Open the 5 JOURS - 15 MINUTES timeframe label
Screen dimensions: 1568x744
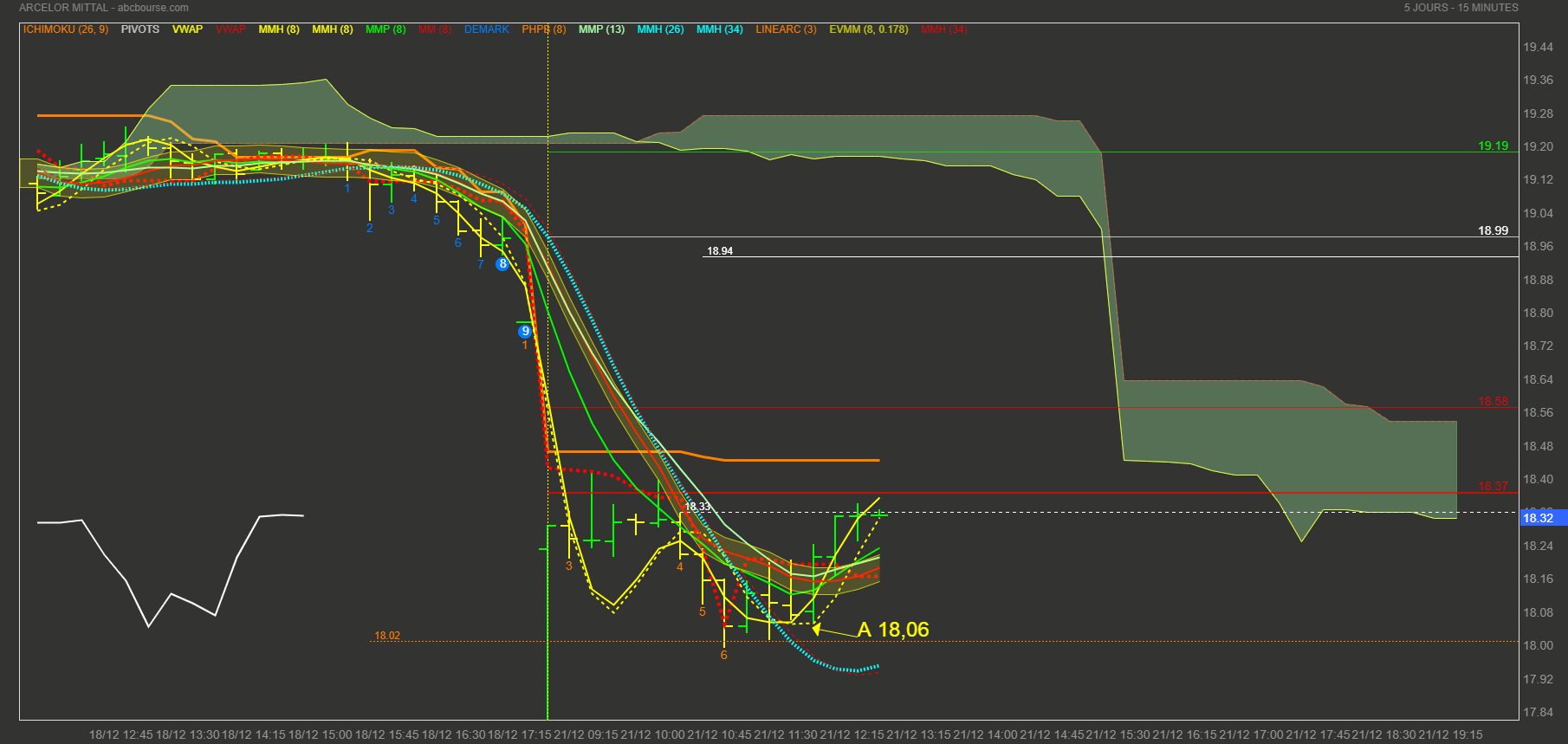pos(1461,8)
